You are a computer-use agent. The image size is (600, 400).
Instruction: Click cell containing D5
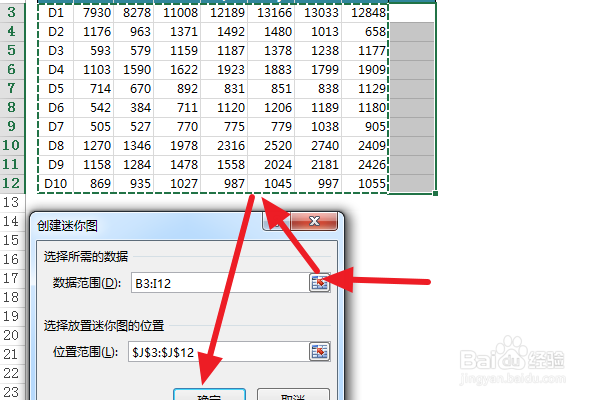point(56,88)
